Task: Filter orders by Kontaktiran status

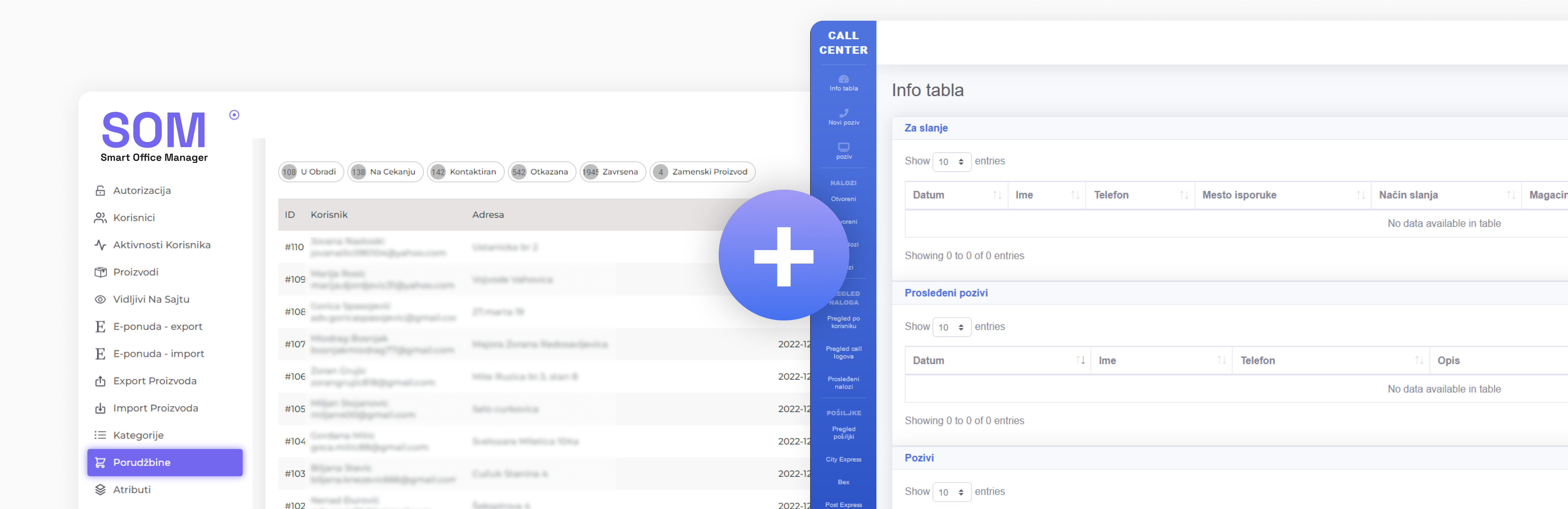Action: tap(466, 172)
